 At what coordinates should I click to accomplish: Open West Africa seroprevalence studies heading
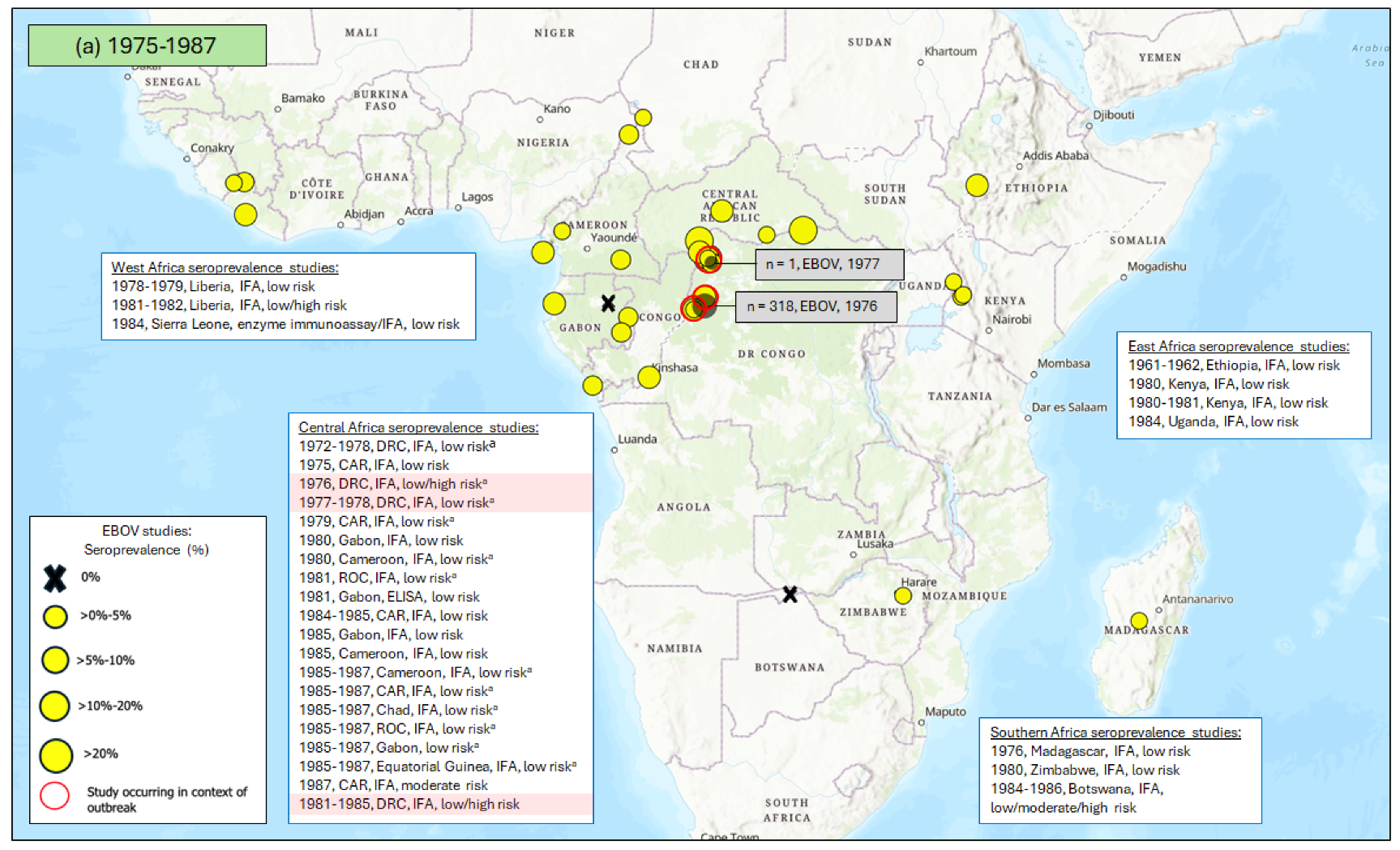coord(225,267)
